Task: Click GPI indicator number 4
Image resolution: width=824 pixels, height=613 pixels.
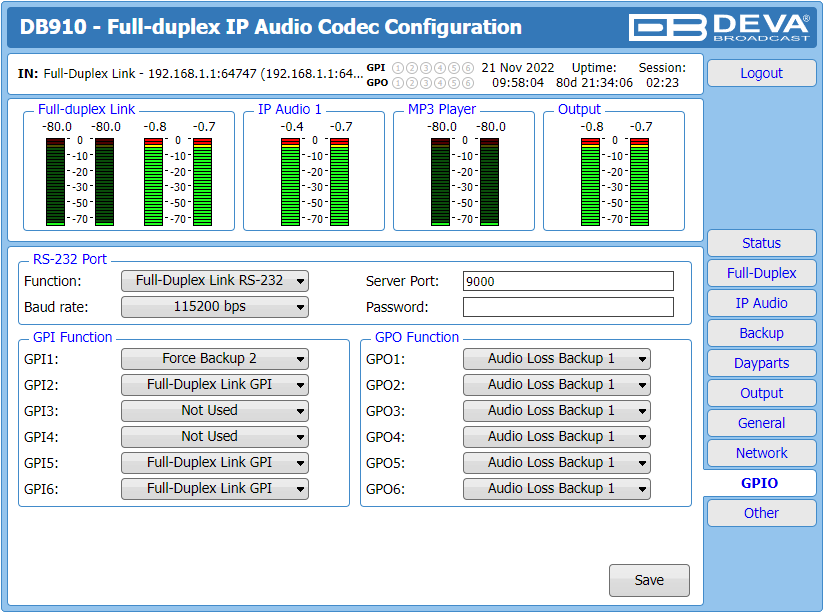Action: pyautogui.click(x=440, y=68)
